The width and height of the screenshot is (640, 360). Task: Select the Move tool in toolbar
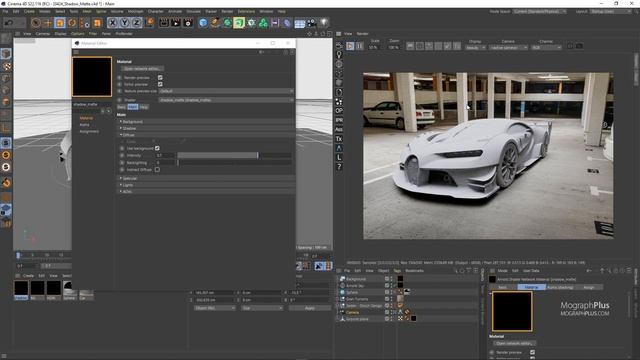pyautogui.click(x=48, y=23)
